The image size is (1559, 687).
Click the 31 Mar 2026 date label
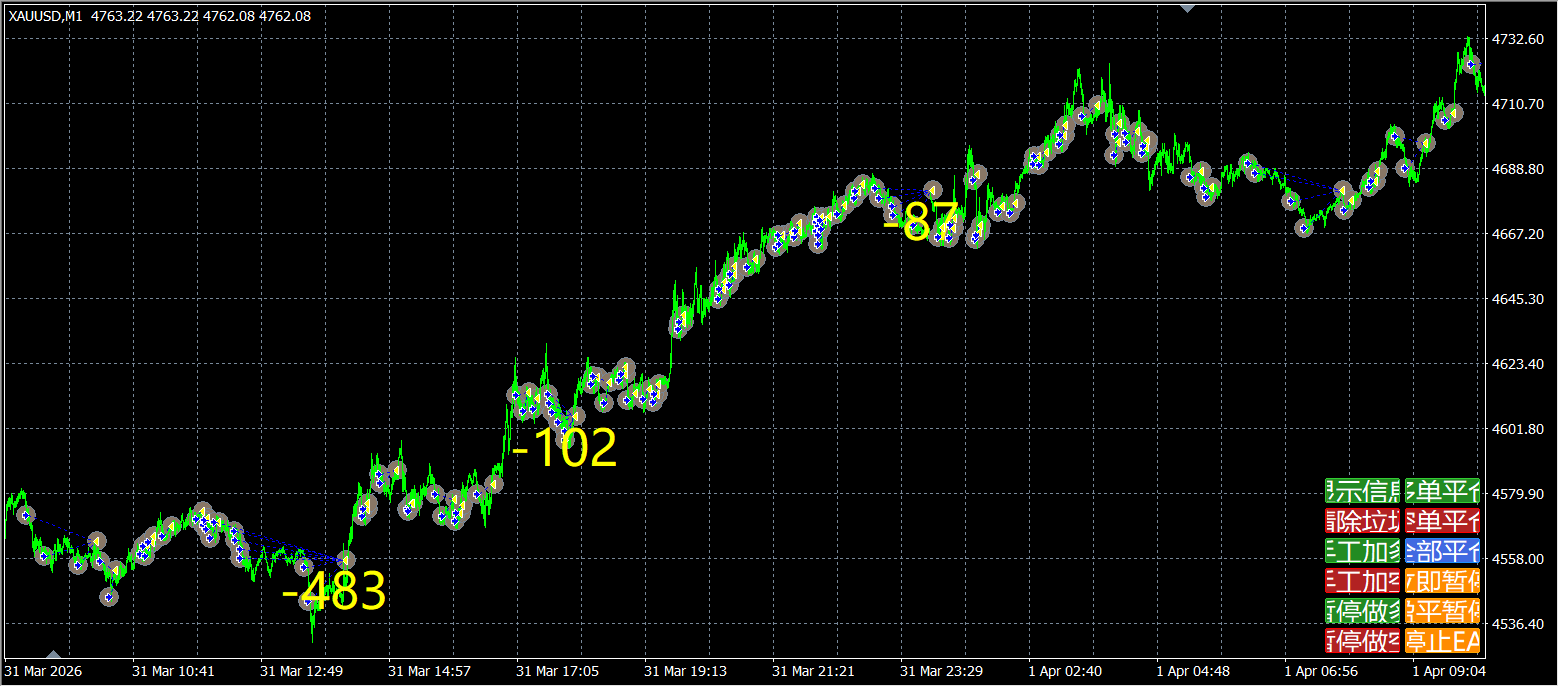43,671
